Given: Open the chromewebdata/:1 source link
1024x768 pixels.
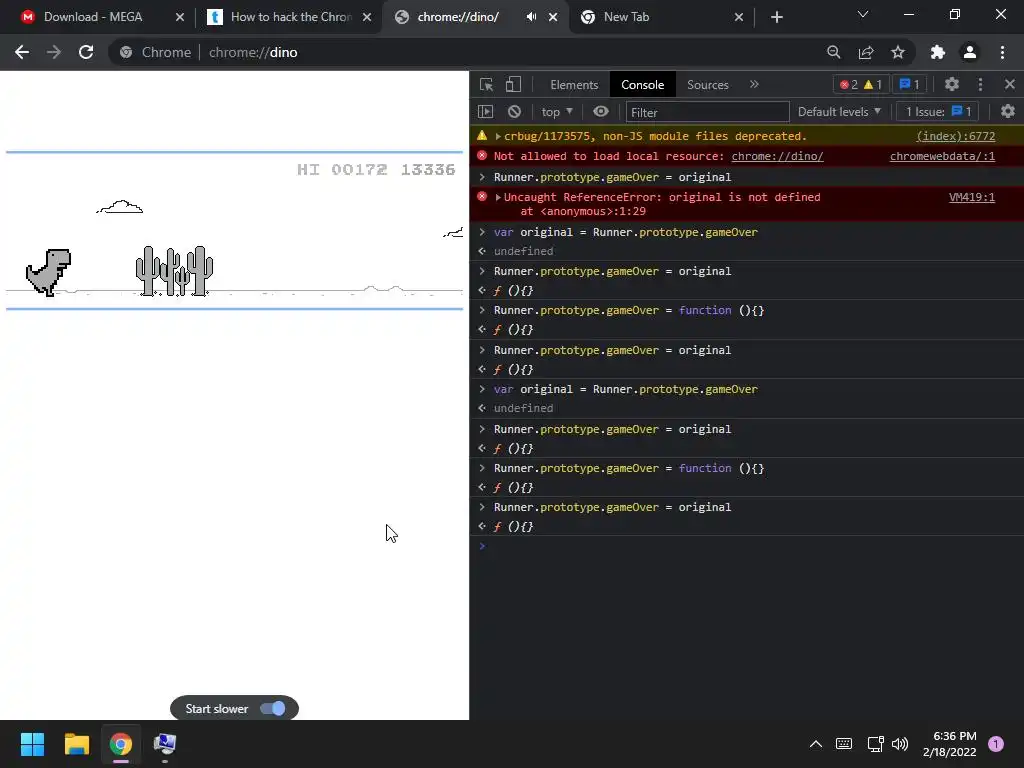Looking at the screenshot, I should (942, 156).
